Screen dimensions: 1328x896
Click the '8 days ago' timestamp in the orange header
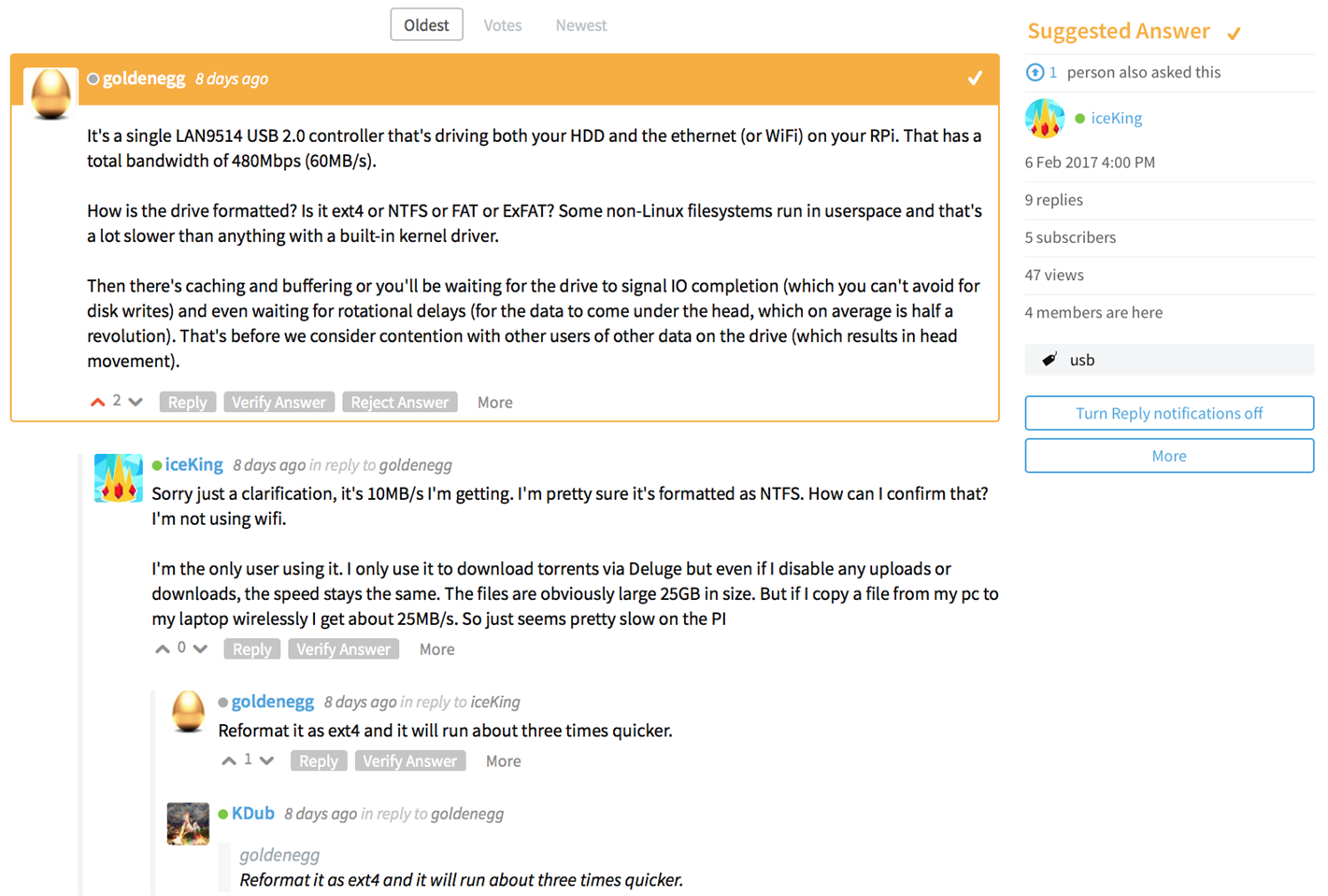click(232, 79)
